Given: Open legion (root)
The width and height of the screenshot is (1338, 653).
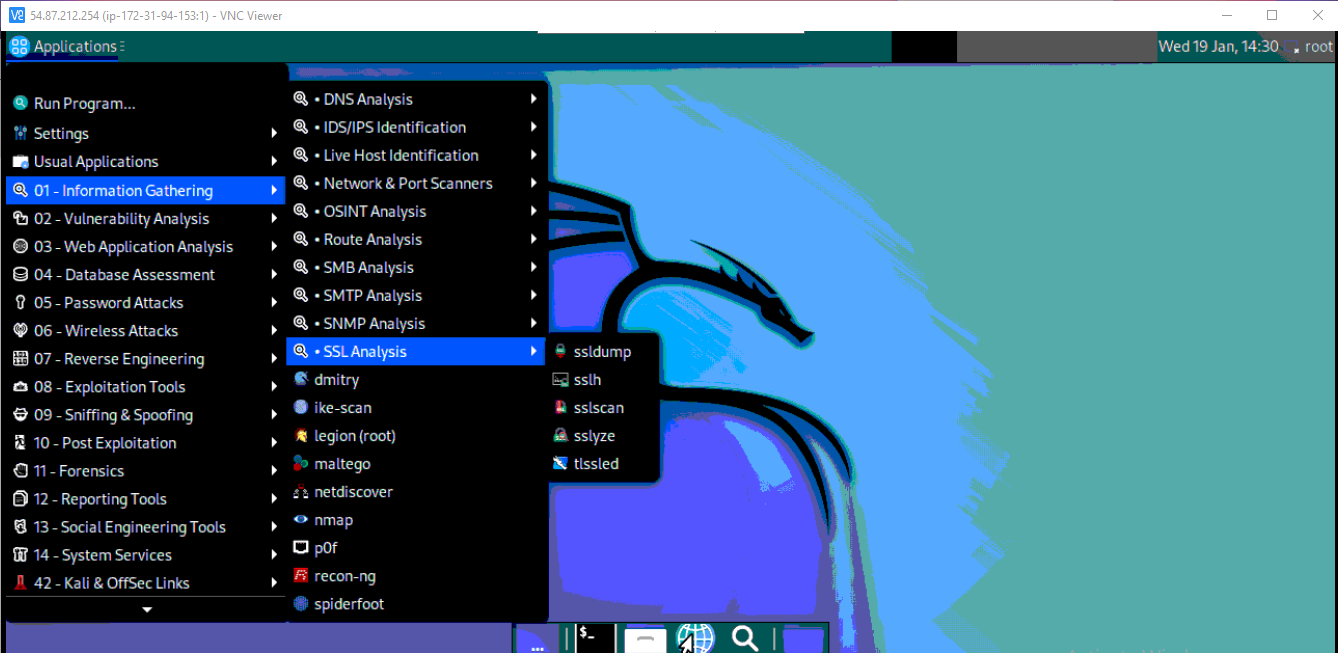Looking at the screenshot, I should [x=417, y=436].
